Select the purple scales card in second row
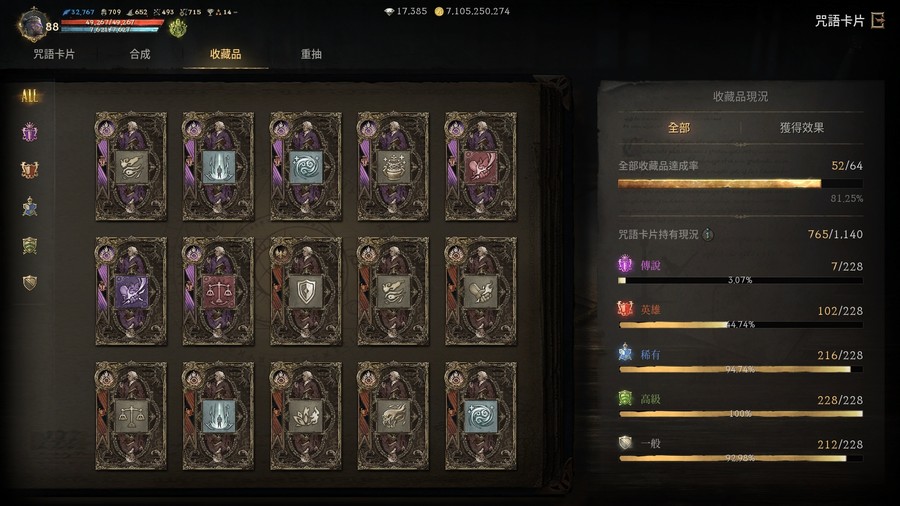The width and height of the screenshot is (900, 506). 219,291
